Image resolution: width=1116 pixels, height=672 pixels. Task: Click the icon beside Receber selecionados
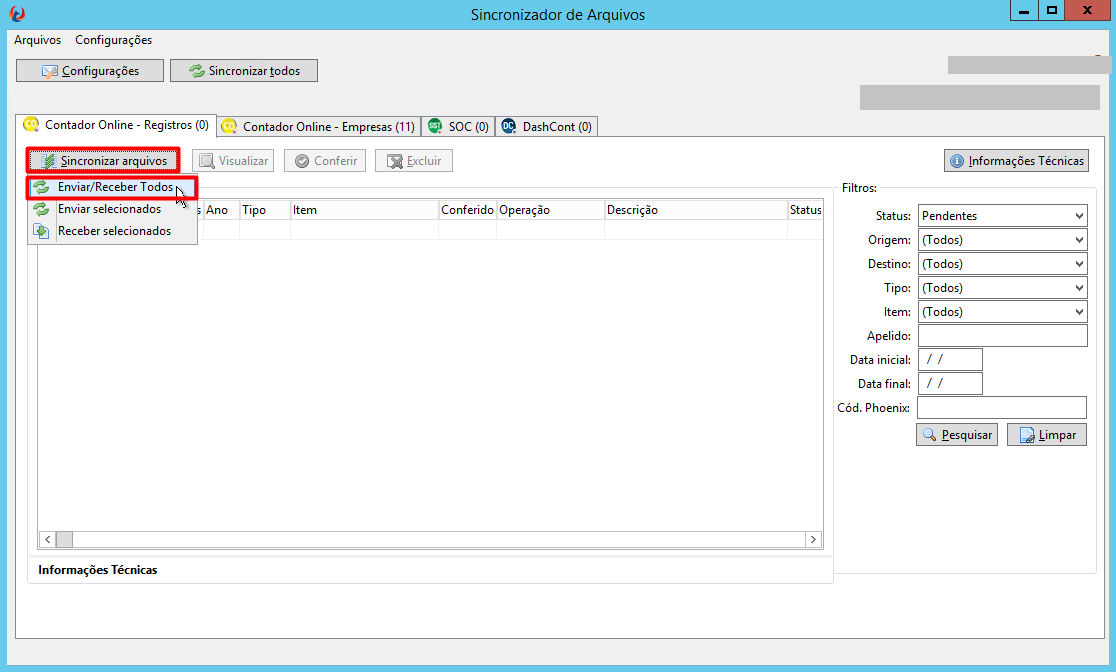point(41,231)
